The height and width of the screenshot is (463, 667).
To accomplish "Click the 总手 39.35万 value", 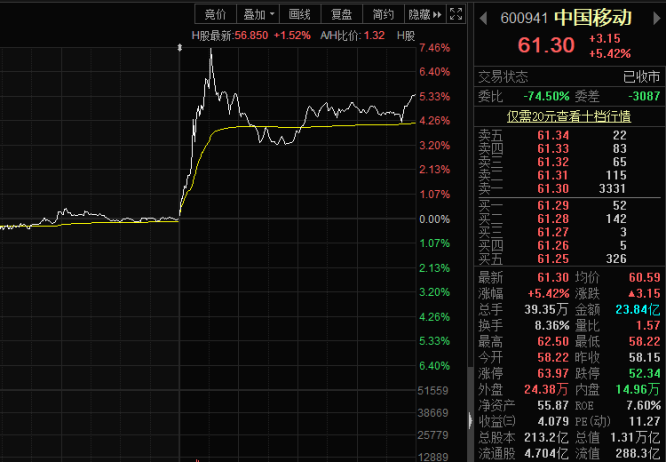I will click(546, 309).
